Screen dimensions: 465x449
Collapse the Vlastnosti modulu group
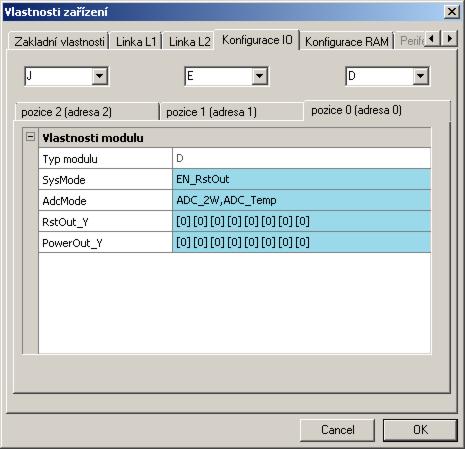pyautogui.click(x=30, y=137)
